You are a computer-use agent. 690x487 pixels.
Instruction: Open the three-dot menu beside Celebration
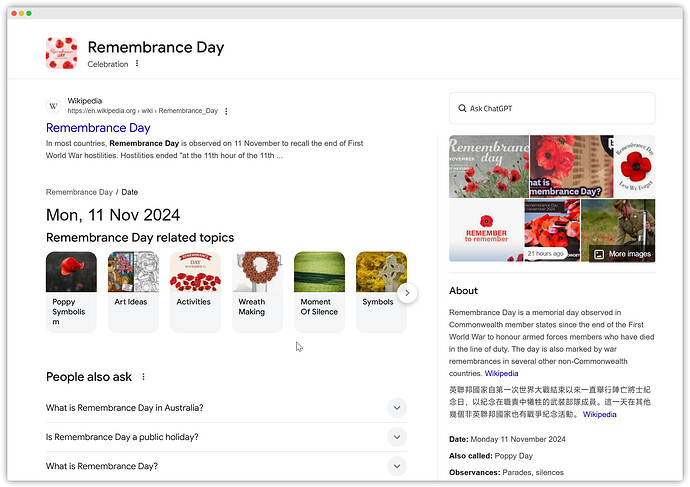point(137,63)
